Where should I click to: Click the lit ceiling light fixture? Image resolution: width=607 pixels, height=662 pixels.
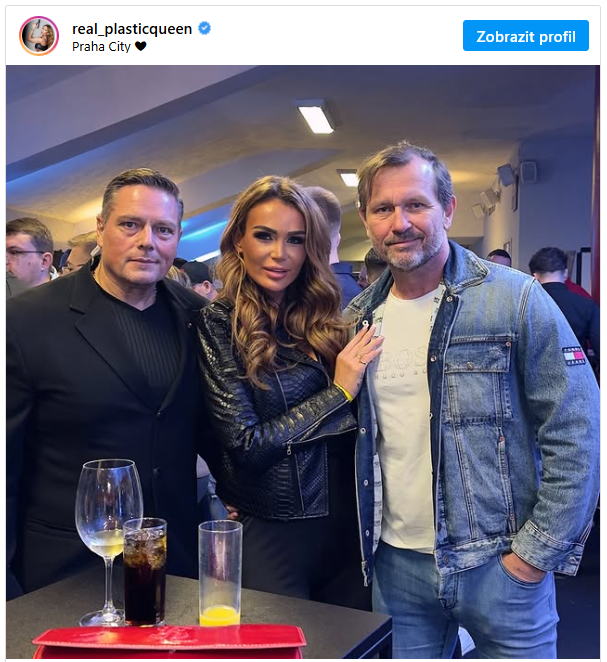[316, 117]
